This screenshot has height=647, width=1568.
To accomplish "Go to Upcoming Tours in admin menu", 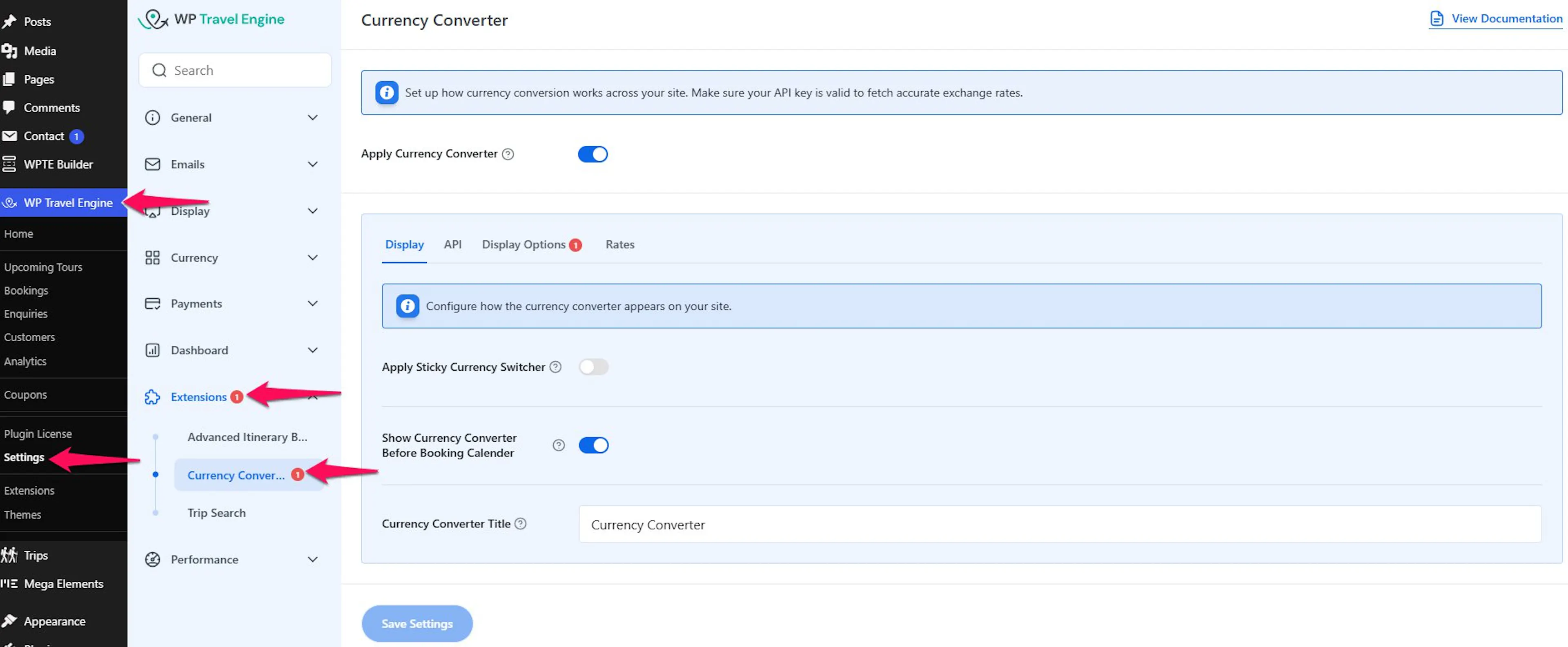I will [x=42, y=267].
